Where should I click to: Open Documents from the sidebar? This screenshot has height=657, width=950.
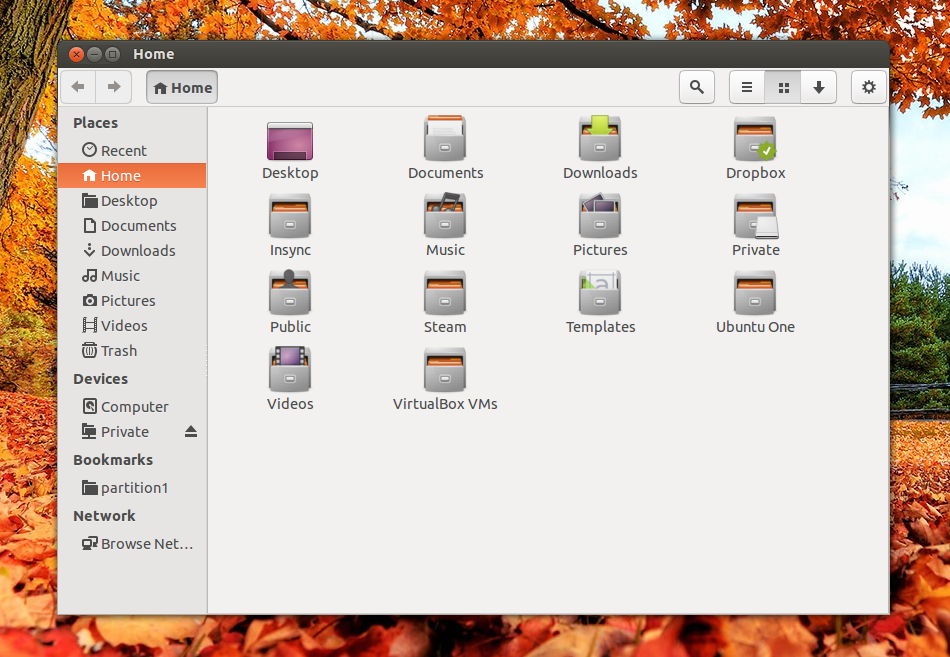point(133,225)
